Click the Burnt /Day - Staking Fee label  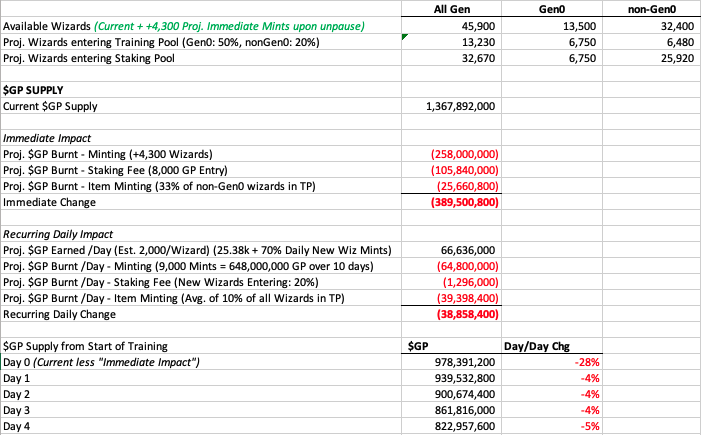tap(161, 283)
